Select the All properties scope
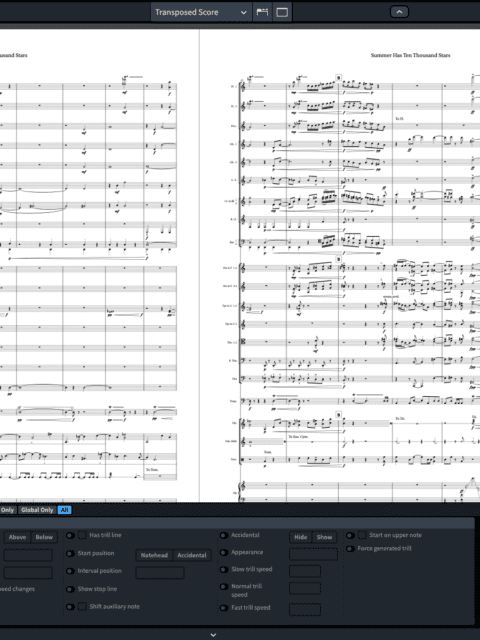480x640 pixels. (x=64, y=510)
